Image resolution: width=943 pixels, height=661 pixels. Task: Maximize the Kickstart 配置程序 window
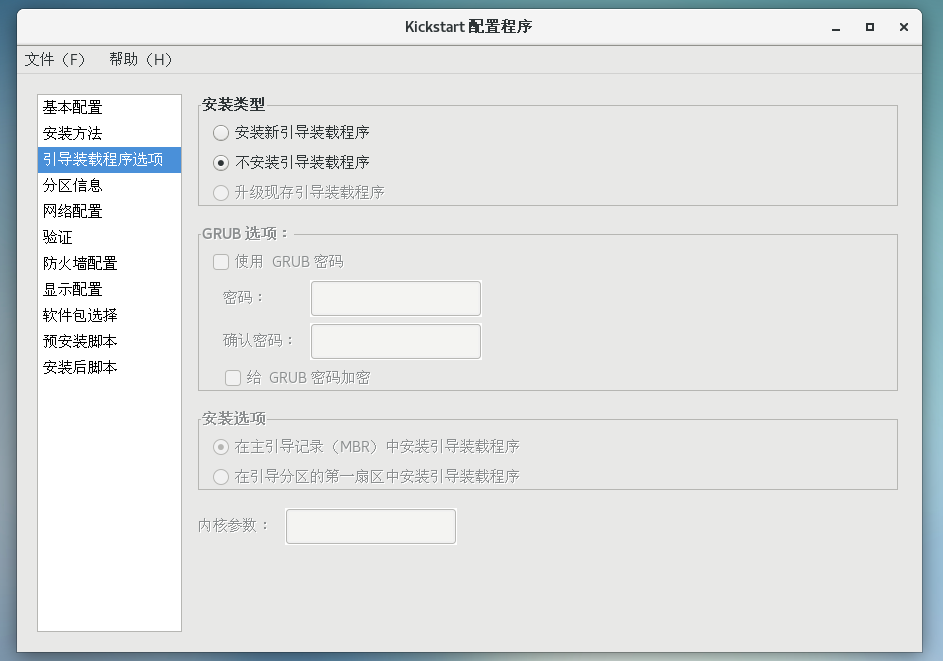pyautogui.click(x=870, y=27)
